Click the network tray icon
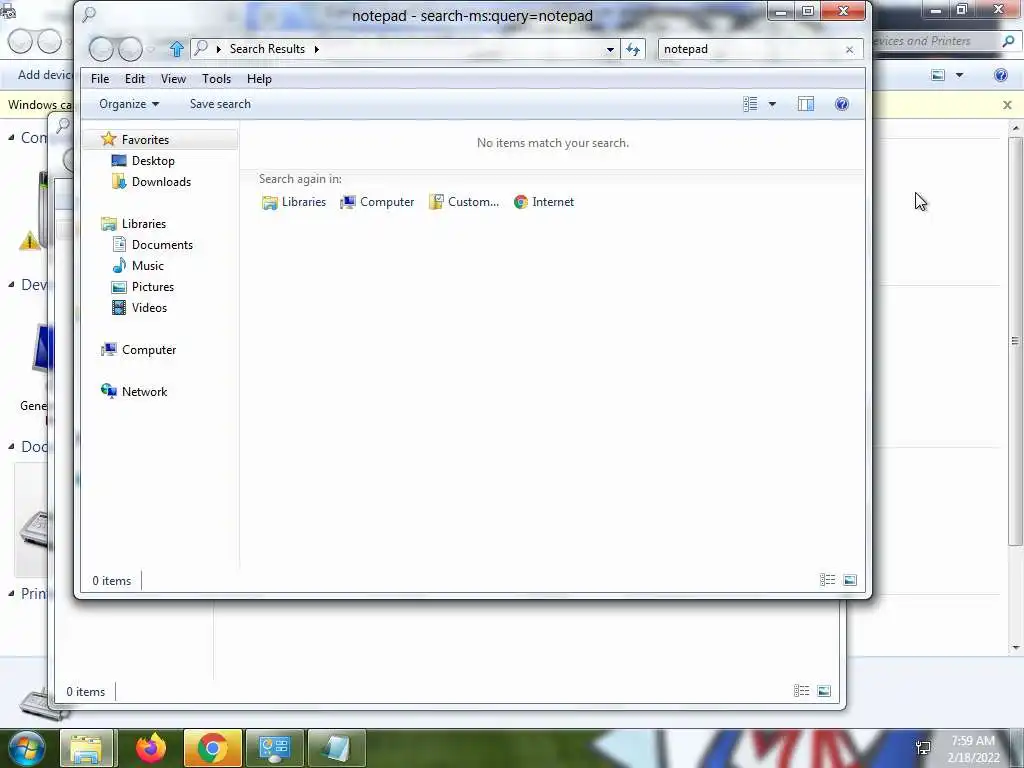 click(923, 748)
